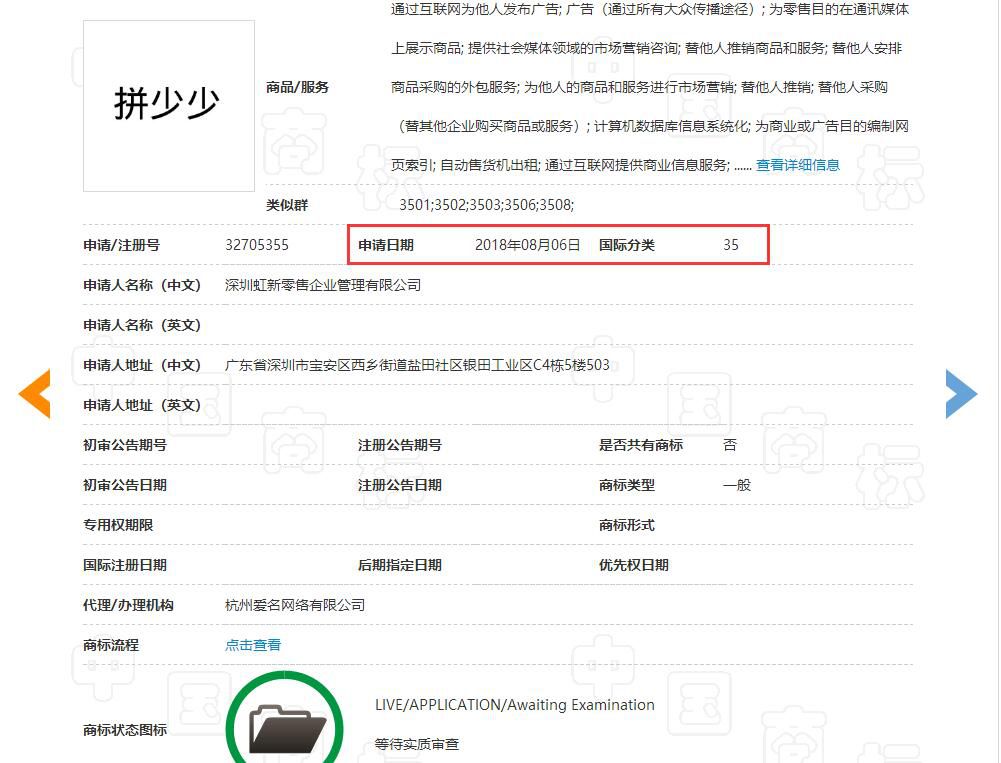Click the agency name 杭州爱名网络有限公司
Viewport: 1001px width, 763px height.
pos(295,605)
